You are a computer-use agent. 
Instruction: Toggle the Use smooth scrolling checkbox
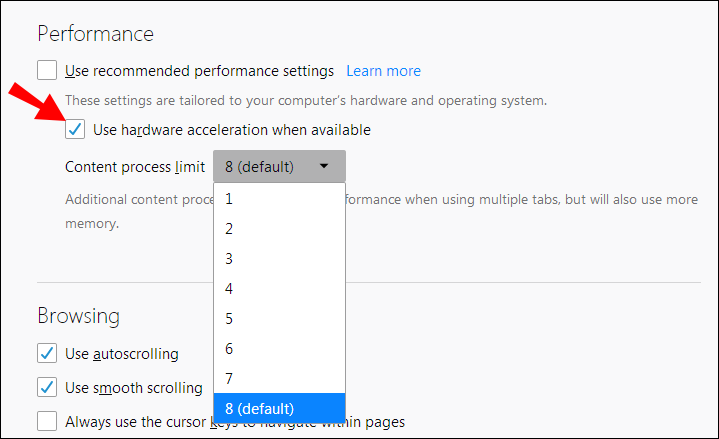pos(47,387)
